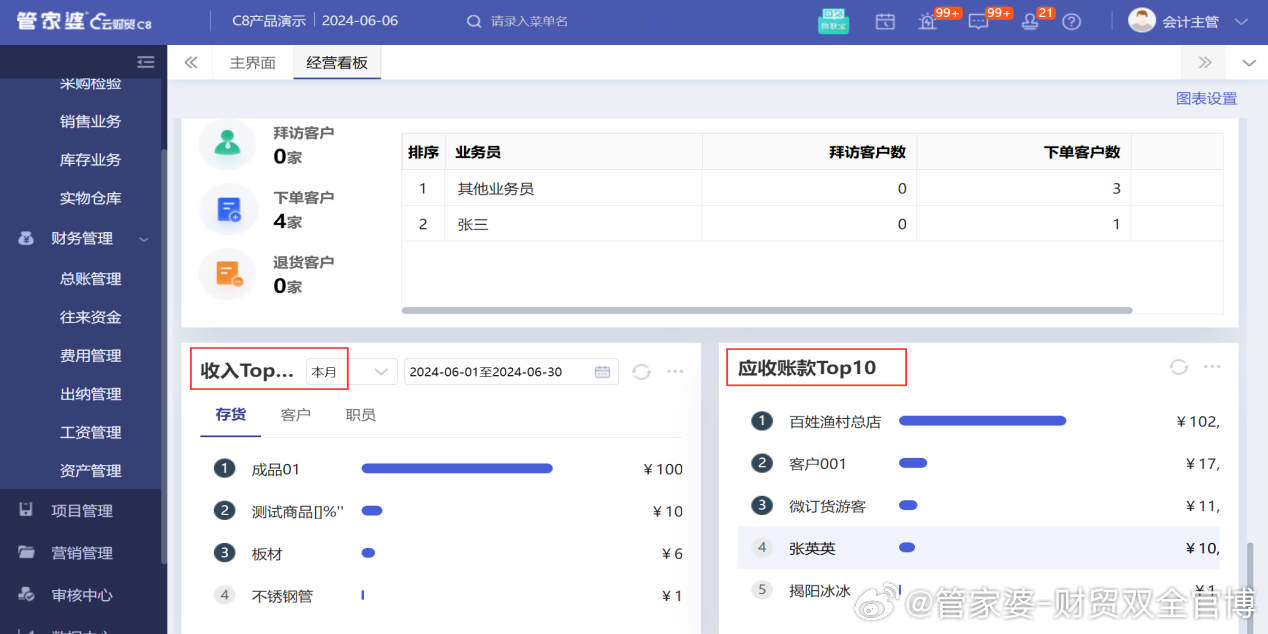The height and width of the screenshot is (634, 1268).
Task: Refresh the 应收账款Top10 panel
Action: (x=1178, y=366)
